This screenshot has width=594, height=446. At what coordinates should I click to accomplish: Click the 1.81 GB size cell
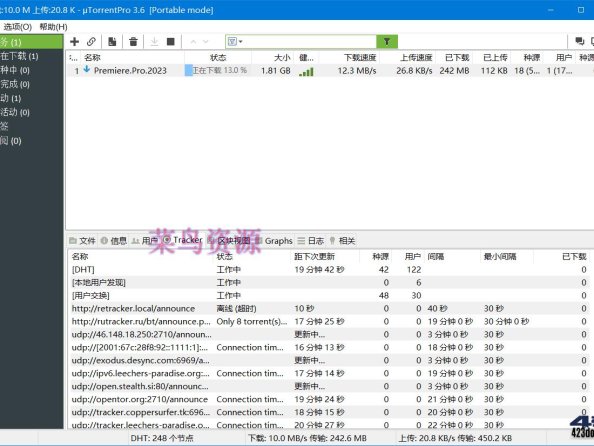click(276, 70)
